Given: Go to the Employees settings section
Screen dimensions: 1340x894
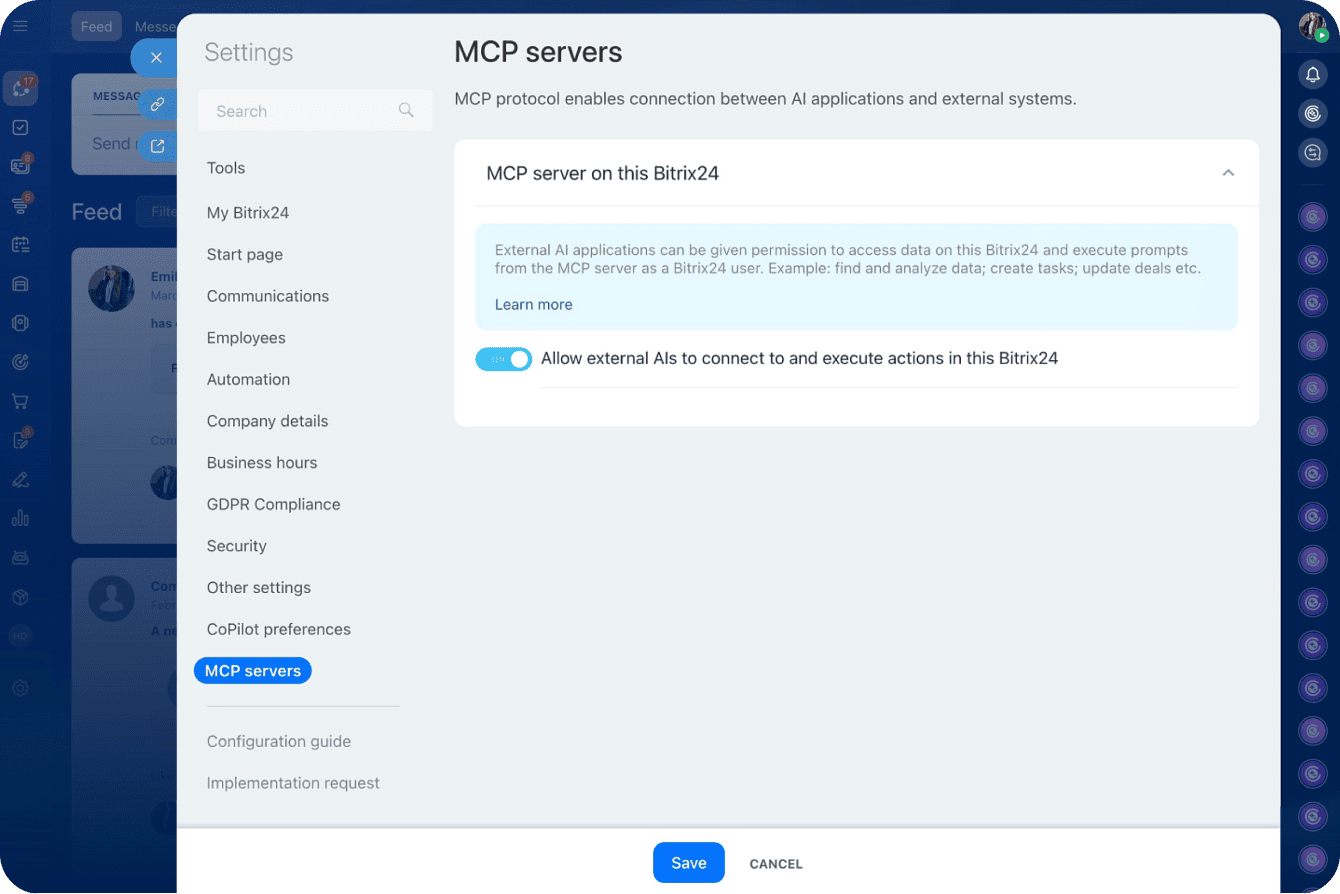Looking at the screenshot, I should (x=246, y=338).
